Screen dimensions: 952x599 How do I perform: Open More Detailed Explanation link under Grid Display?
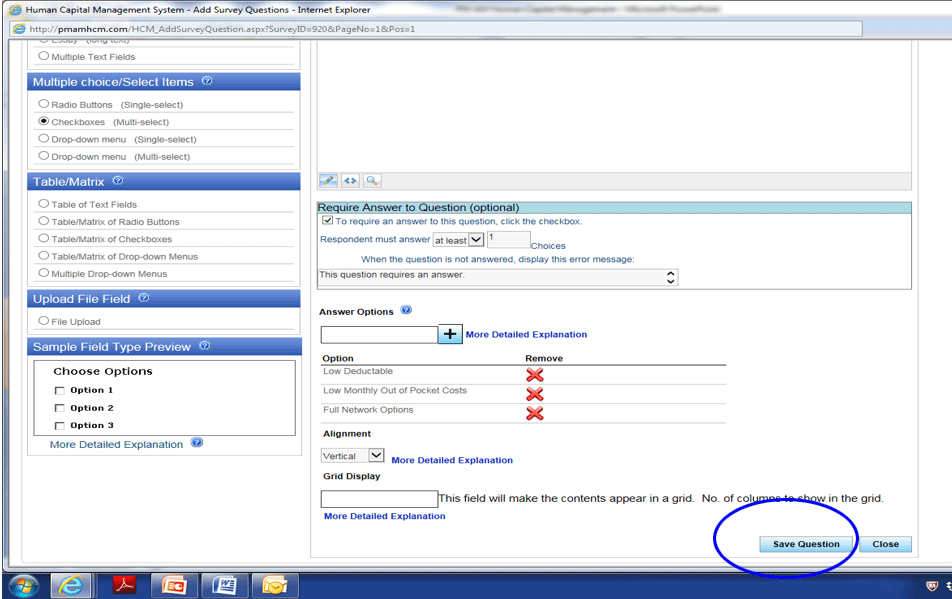coord(384,516)
